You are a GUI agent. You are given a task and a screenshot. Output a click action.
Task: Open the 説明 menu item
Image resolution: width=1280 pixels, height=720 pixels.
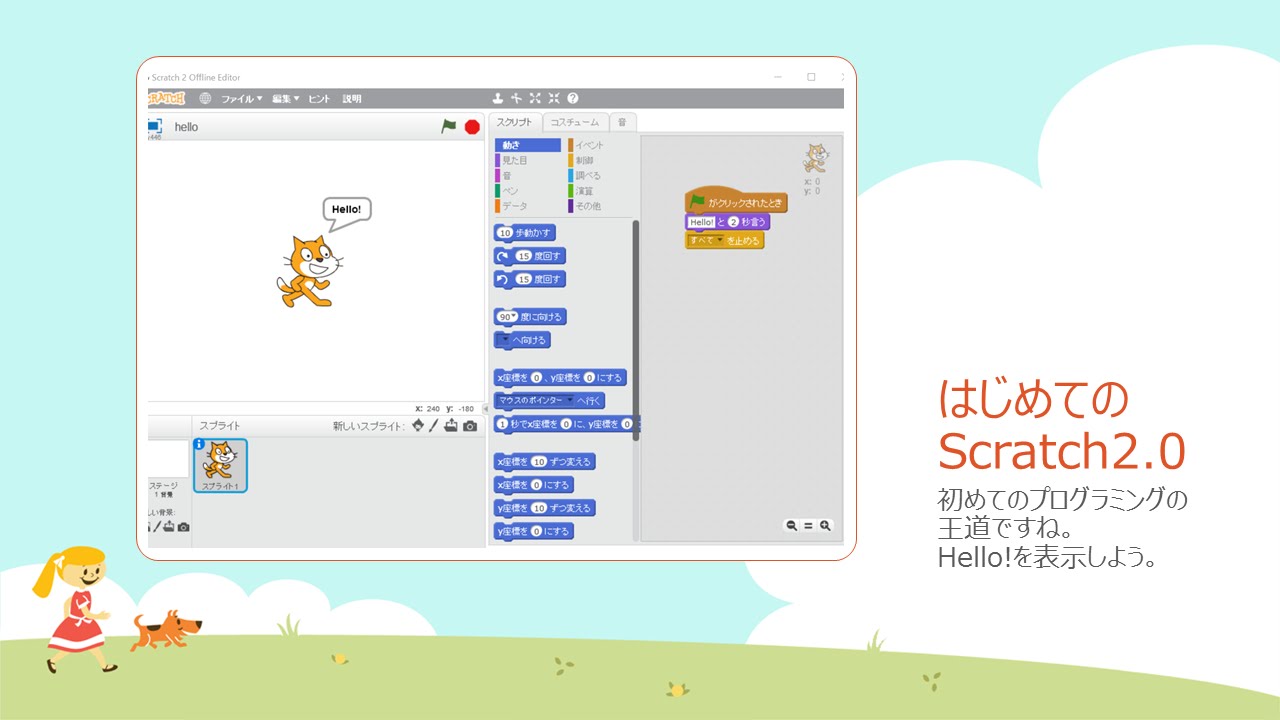[x=352, y=99]
